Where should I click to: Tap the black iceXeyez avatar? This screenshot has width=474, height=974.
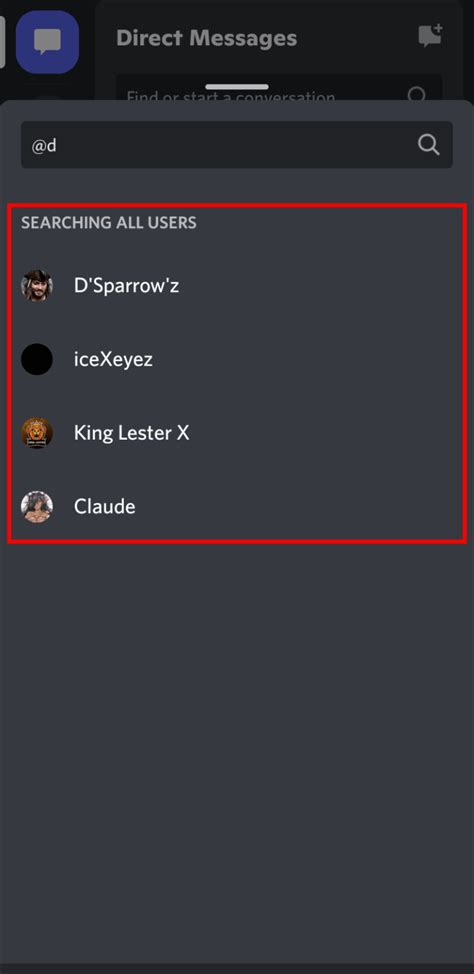37,360
